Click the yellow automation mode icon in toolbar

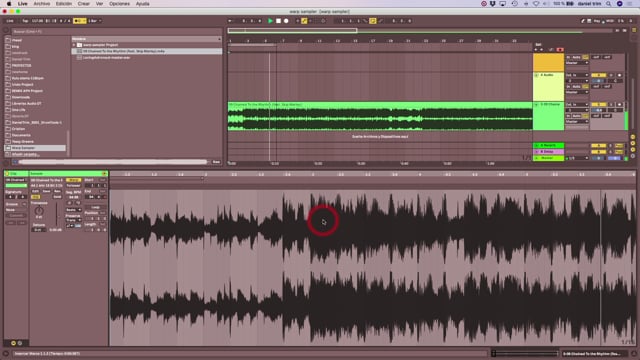pyautogui.click(x=304, y=21)
